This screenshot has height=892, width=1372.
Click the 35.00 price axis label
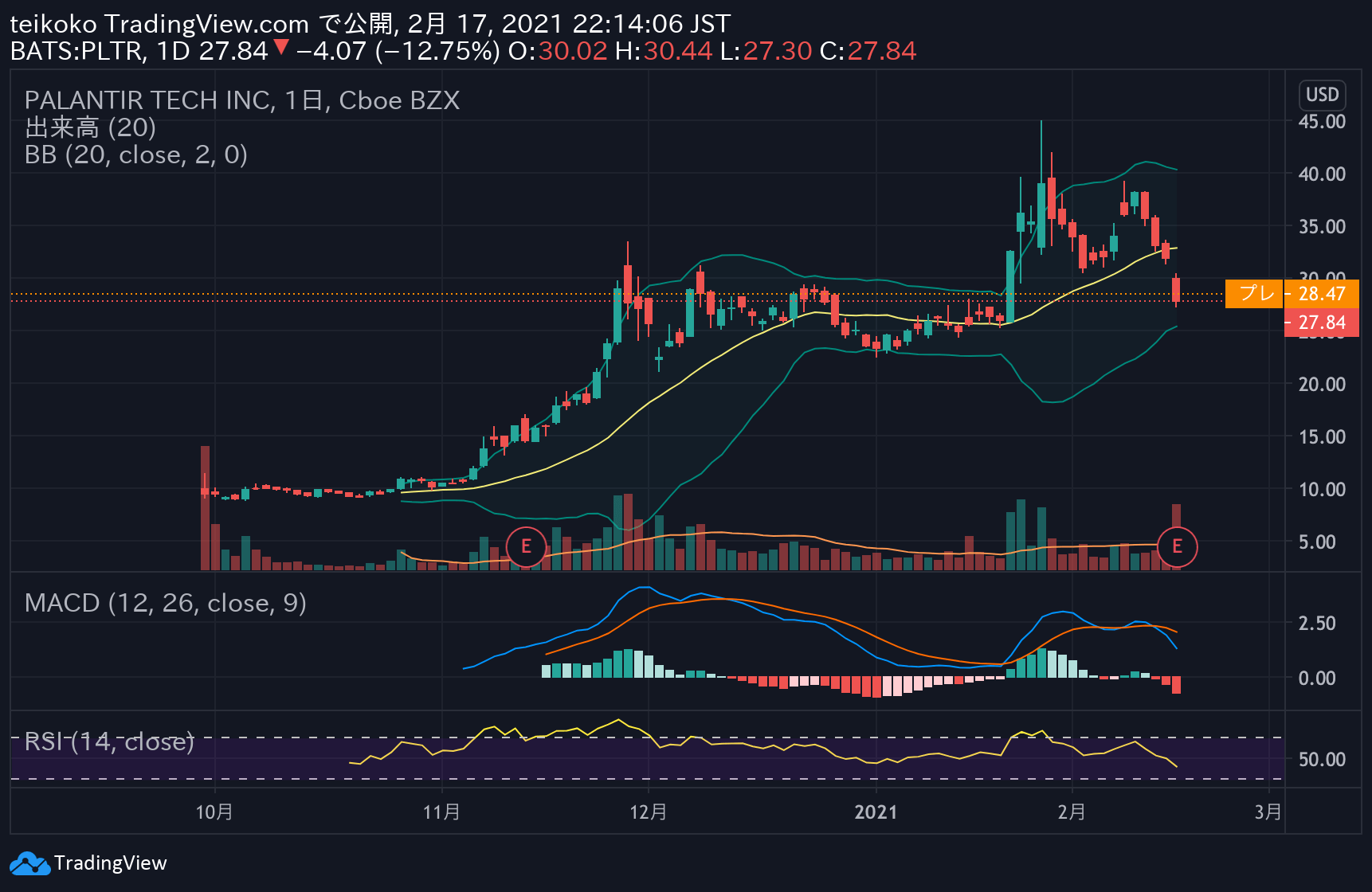[x=1322, y=227]
